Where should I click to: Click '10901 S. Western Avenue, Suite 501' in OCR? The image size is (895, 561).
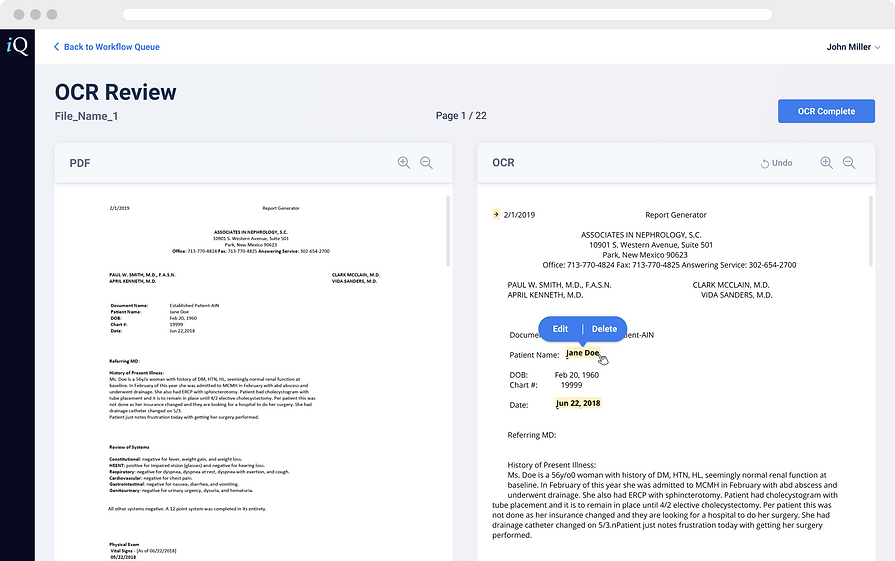(651, 245)
